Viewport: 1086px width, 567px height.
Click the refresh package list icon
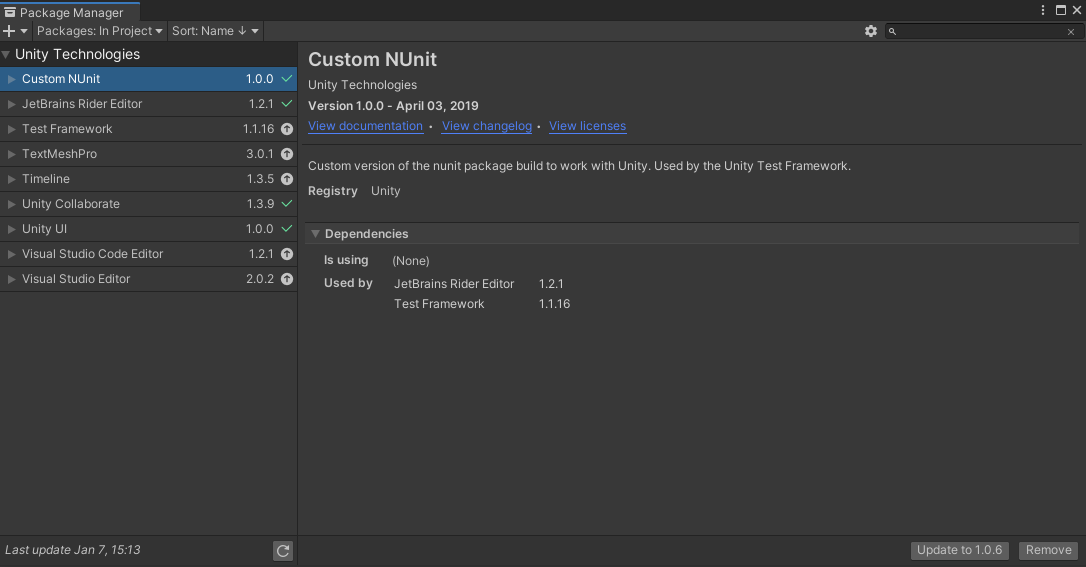(283, 551)
